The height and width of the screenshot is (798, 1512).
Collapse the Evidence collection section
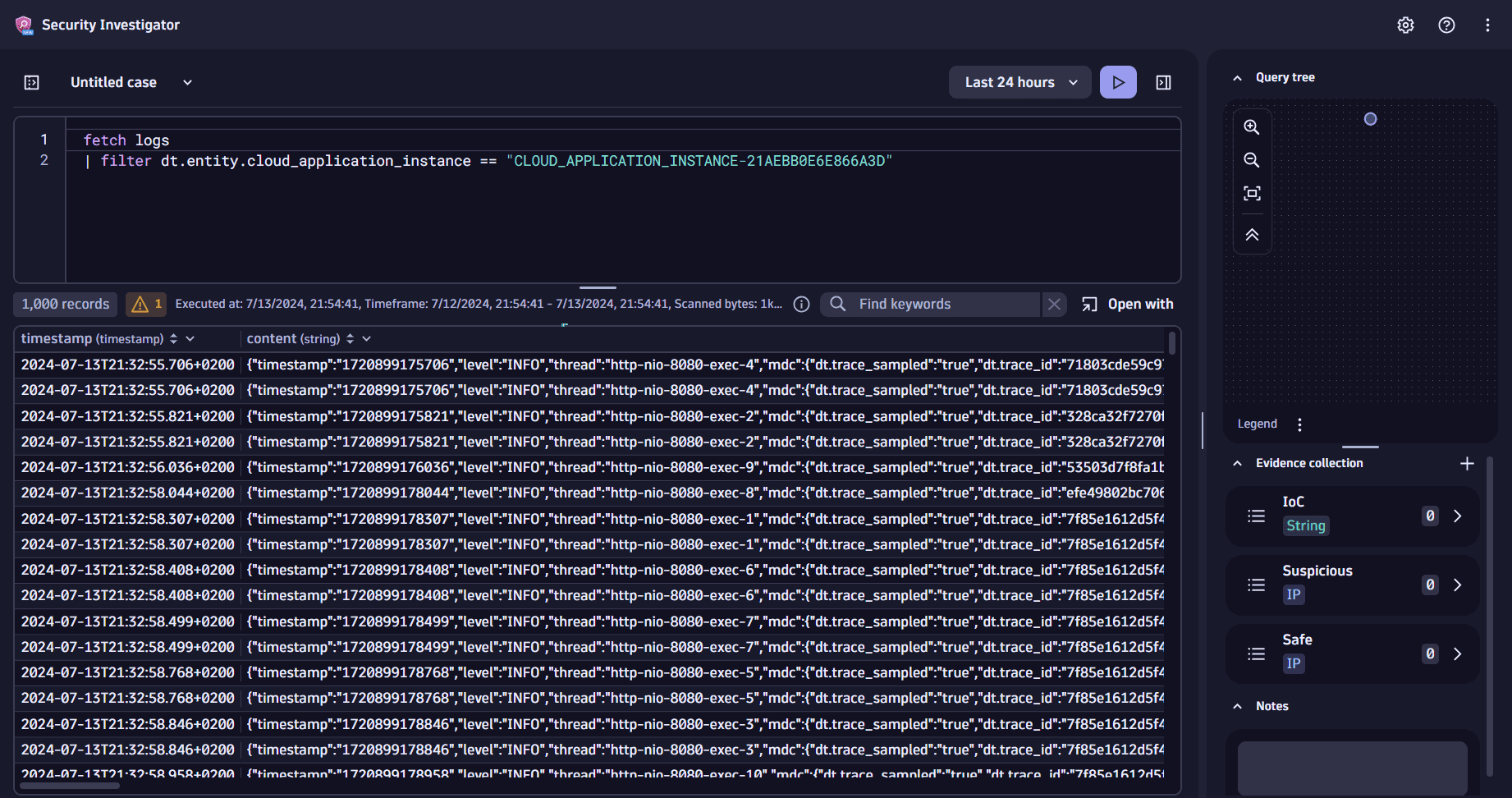click(x=1237, y=464)
